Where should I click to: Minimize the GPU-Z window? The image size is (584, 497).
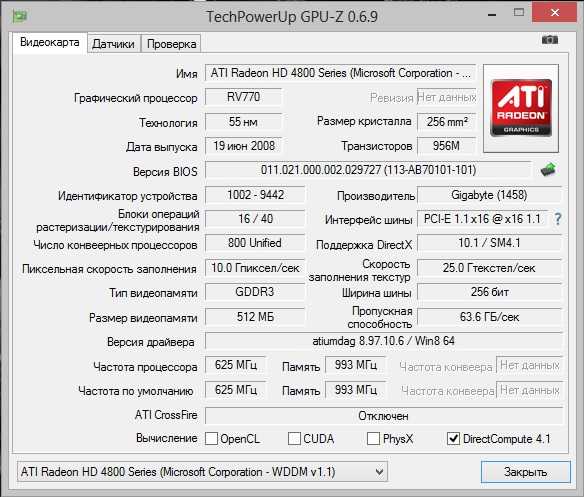point(492,15)
